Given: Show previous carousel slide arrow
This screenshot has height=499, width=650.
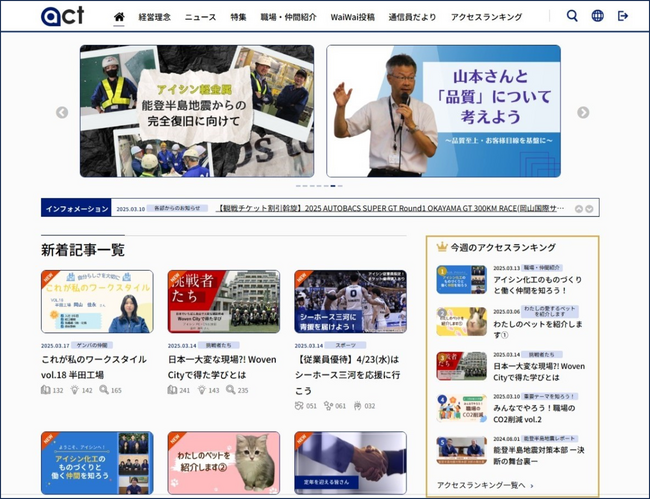Looking at the screenshot, I should 62,112.
